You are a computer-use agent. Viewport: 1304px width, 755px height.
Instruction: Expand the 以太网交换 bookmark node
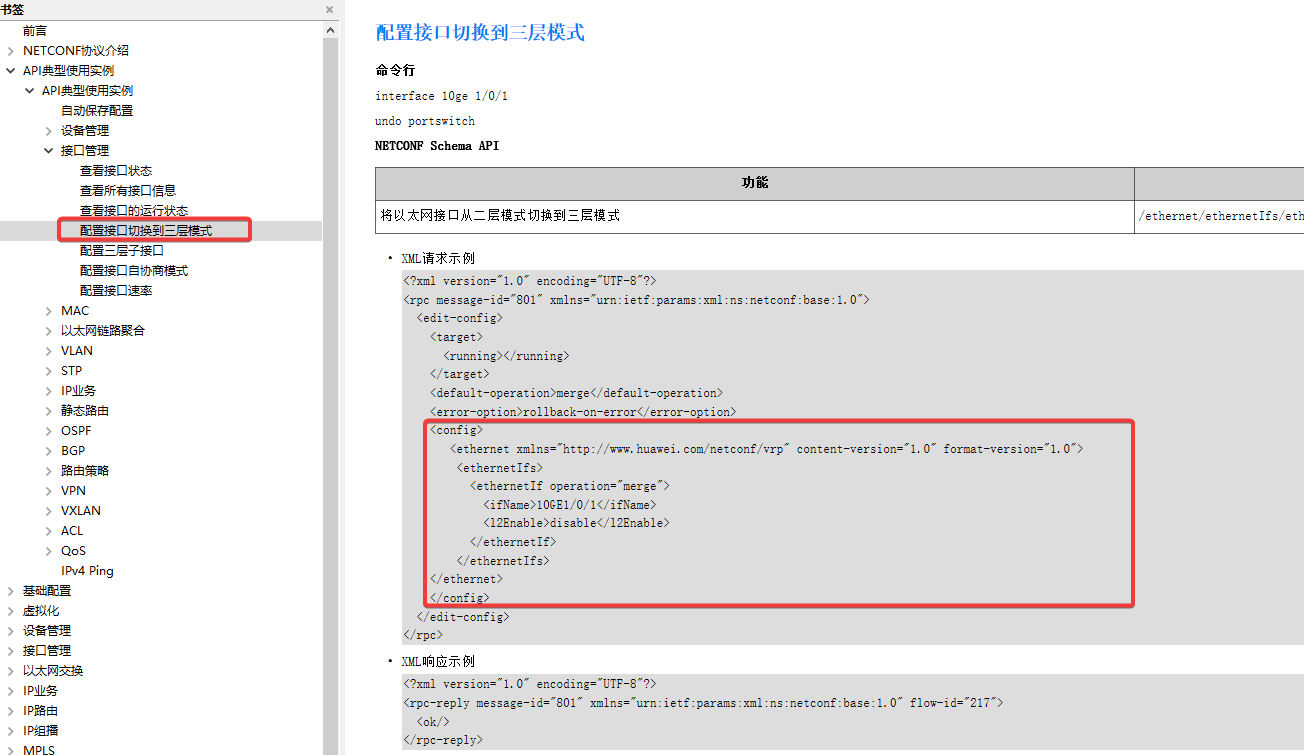[10, 671]
